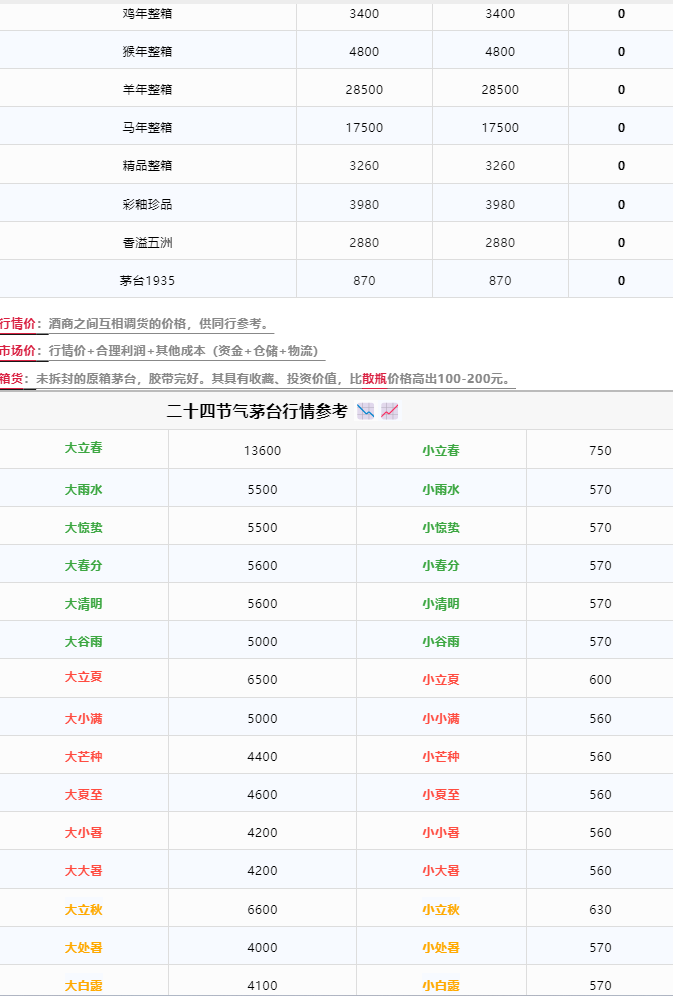Image resolution: width=673 pixels, height=996 pixels.
Task: Select the 香溢五洲 row name
Action: click(147, 243)
